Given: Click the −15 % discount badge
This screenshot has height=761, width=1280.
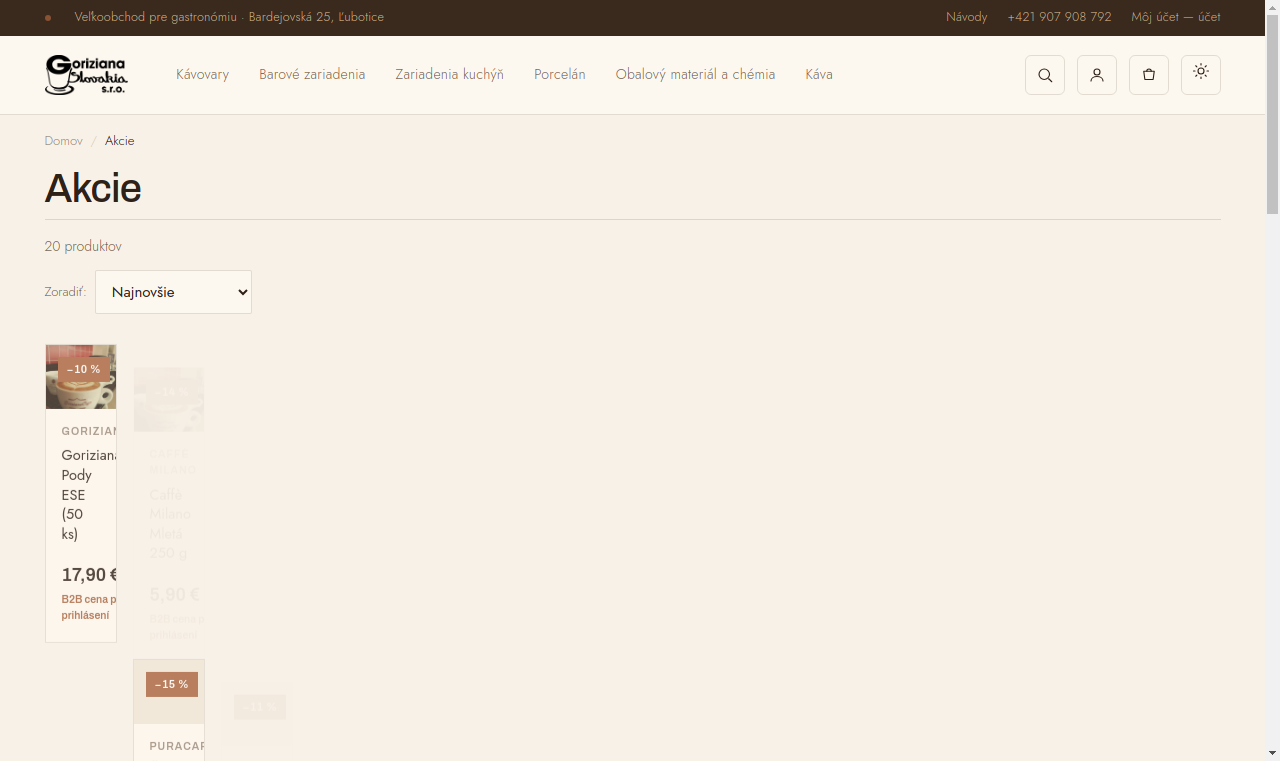Looking at the screenshot, I should coord(172,684).
